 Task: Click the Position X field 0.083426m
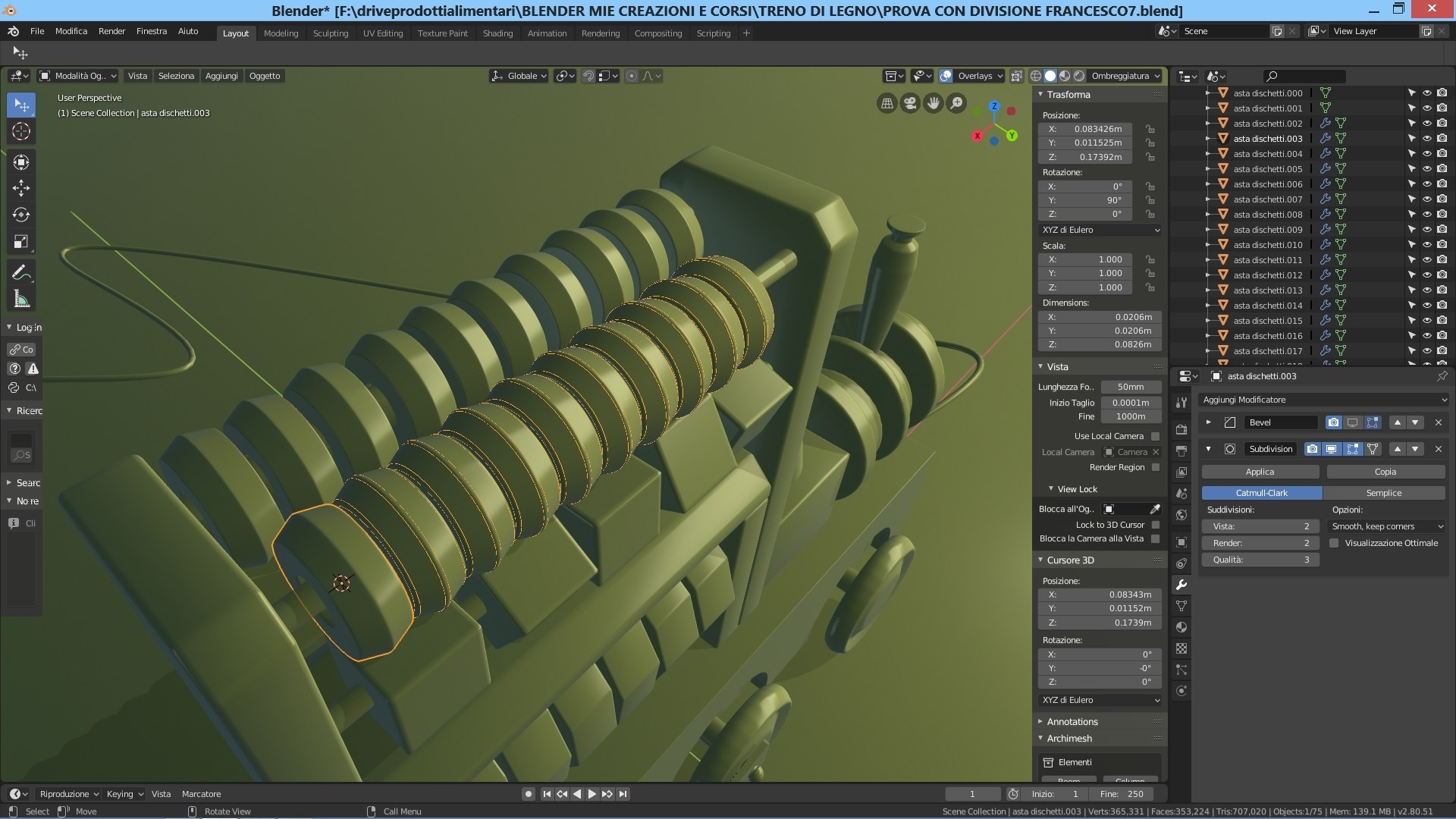pos(1085,129)
